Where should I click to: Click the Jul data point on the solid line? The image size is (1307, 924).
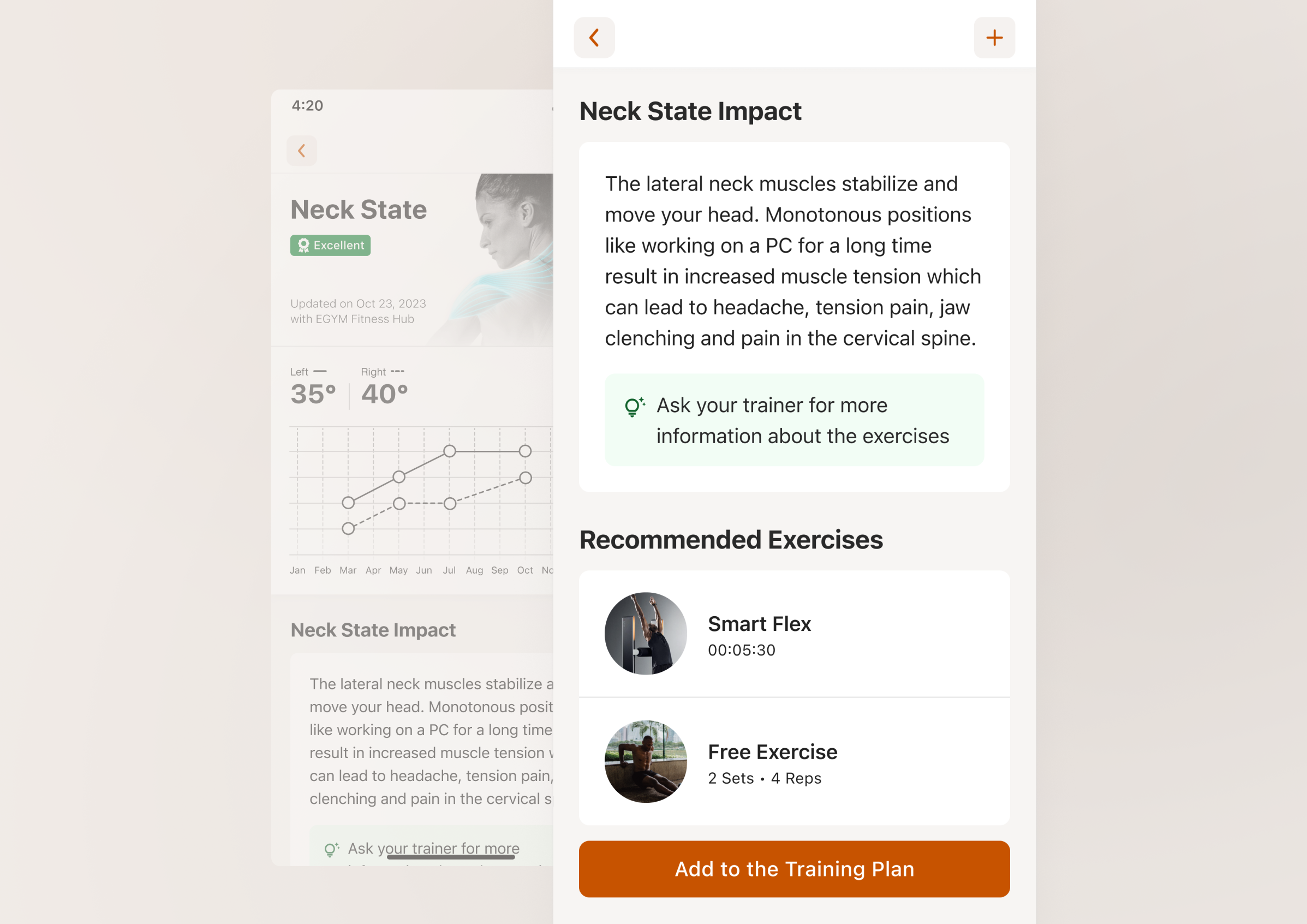coord(450,451)
